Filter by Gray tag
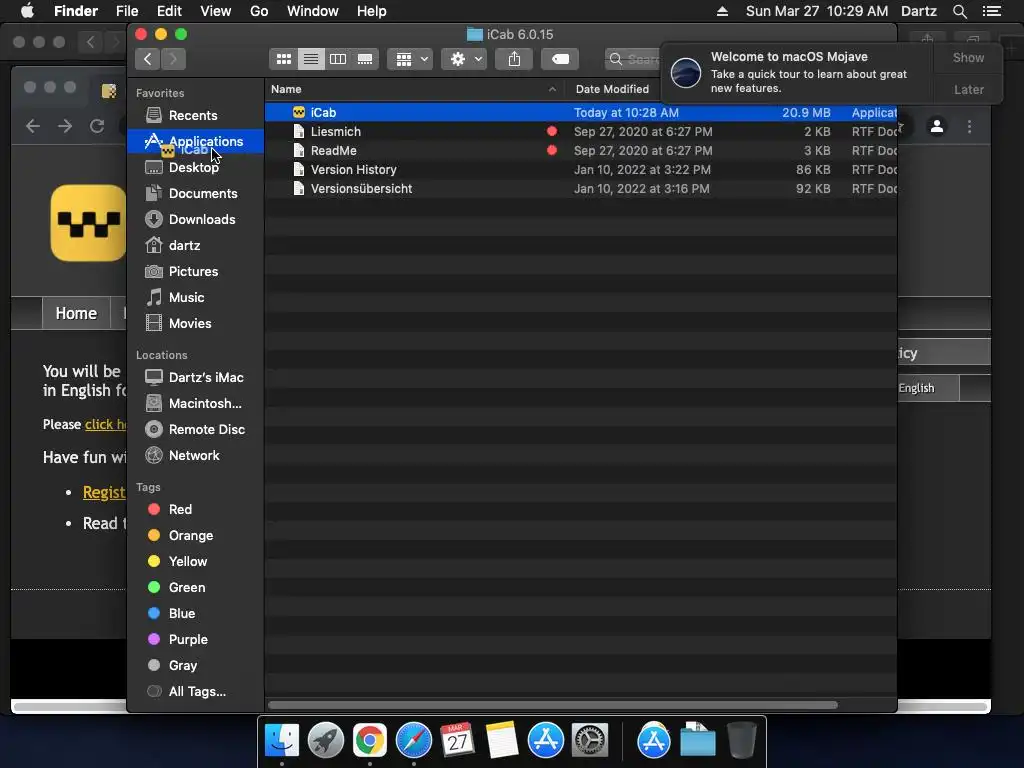1024x768 pixels. [x=196, y=665]
